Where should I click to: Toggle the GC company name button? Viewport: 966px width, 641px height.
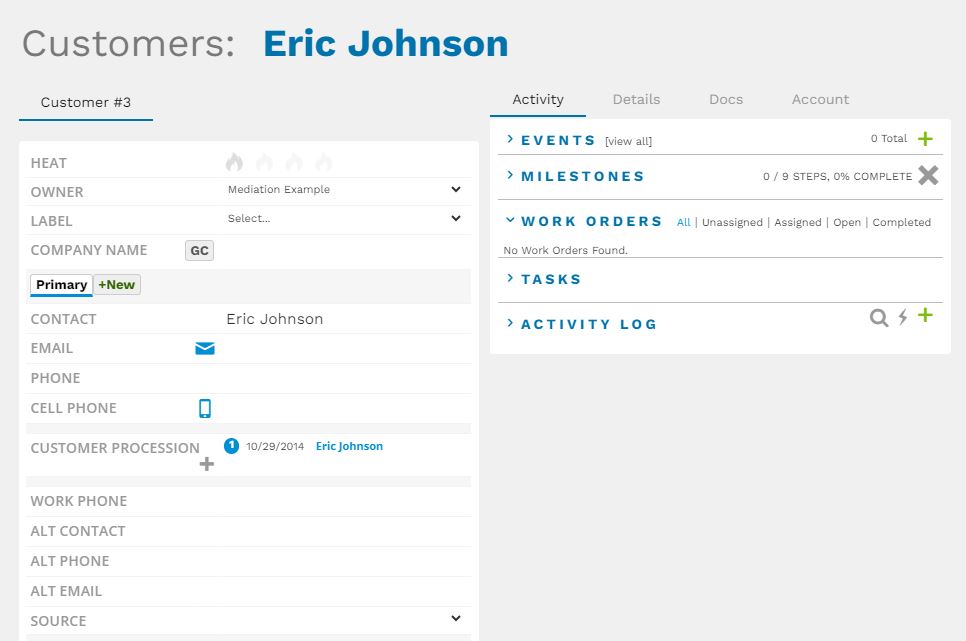[199, 250]
